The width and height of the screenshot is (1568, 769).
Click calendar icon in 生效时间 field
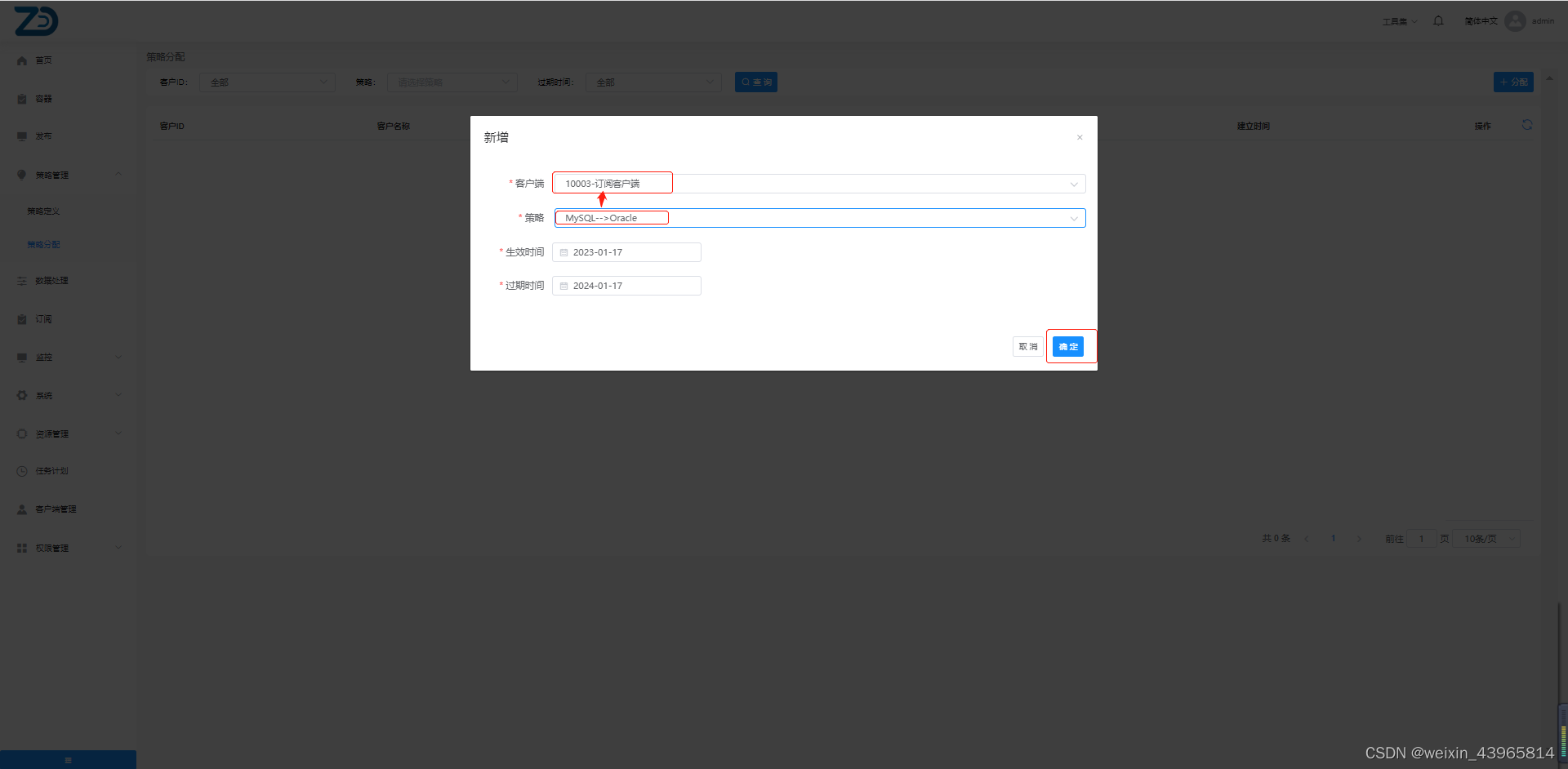point(563,252)
